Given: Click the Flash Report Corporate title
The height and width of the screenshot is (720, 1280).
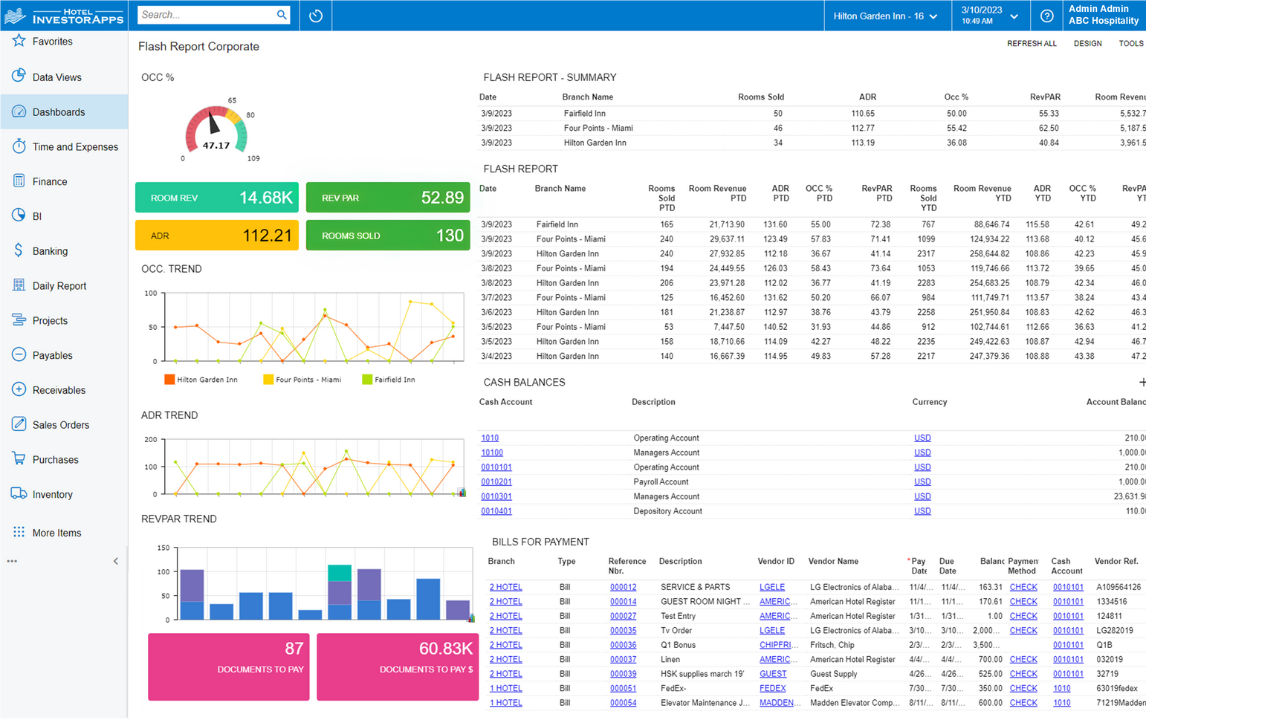Looking at the screenshot, I should tap(198, 47).
